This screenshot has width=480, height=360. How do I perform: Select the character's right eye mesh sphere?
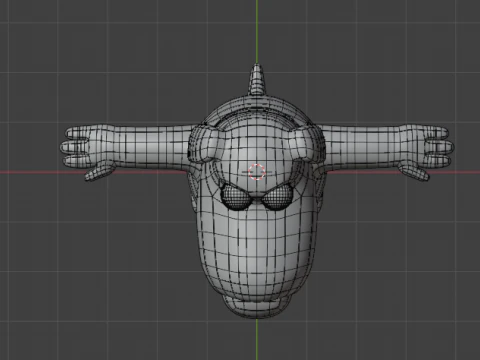[x=277, y=198]
